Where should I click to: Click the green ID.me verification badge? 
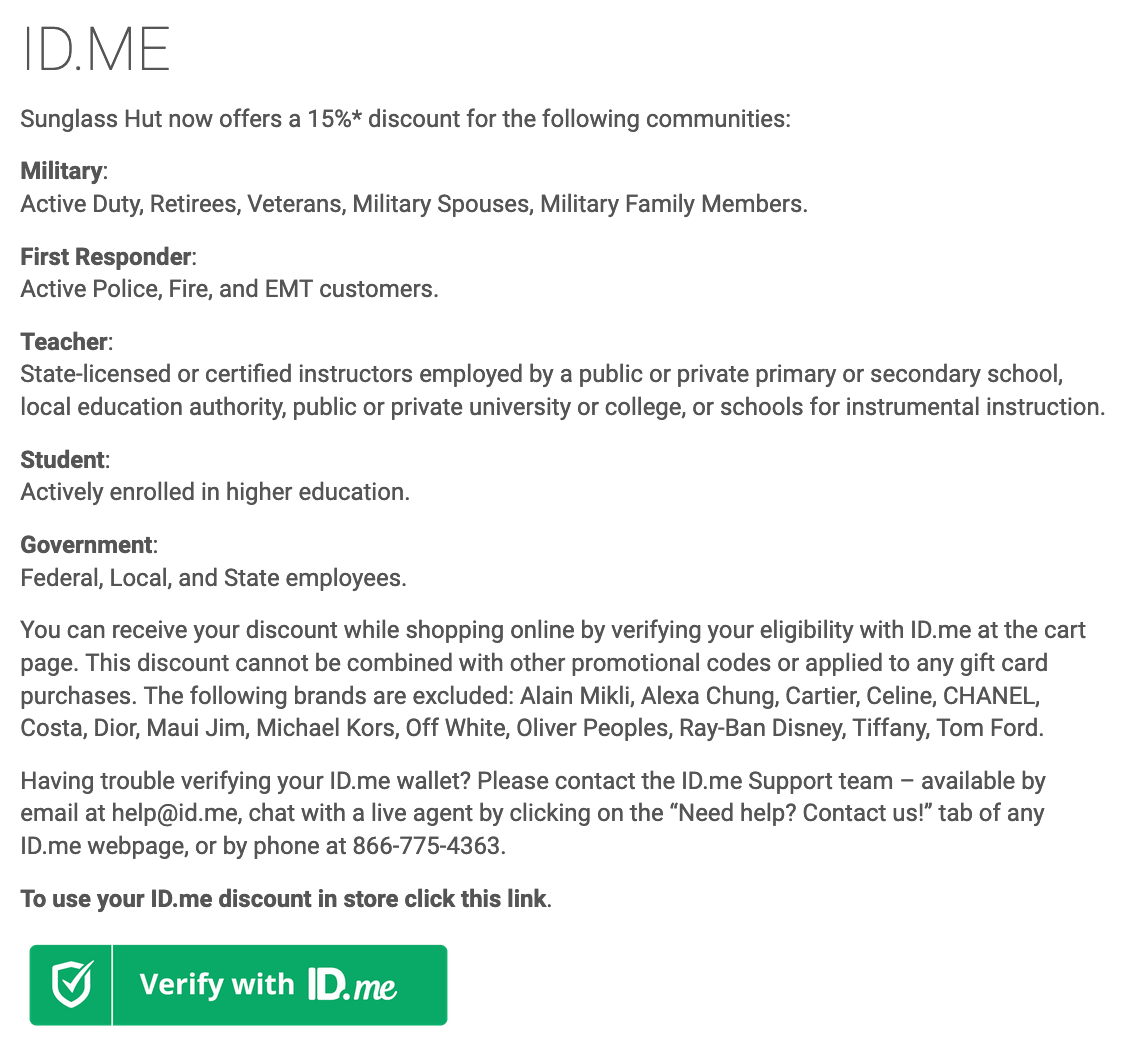238,984
